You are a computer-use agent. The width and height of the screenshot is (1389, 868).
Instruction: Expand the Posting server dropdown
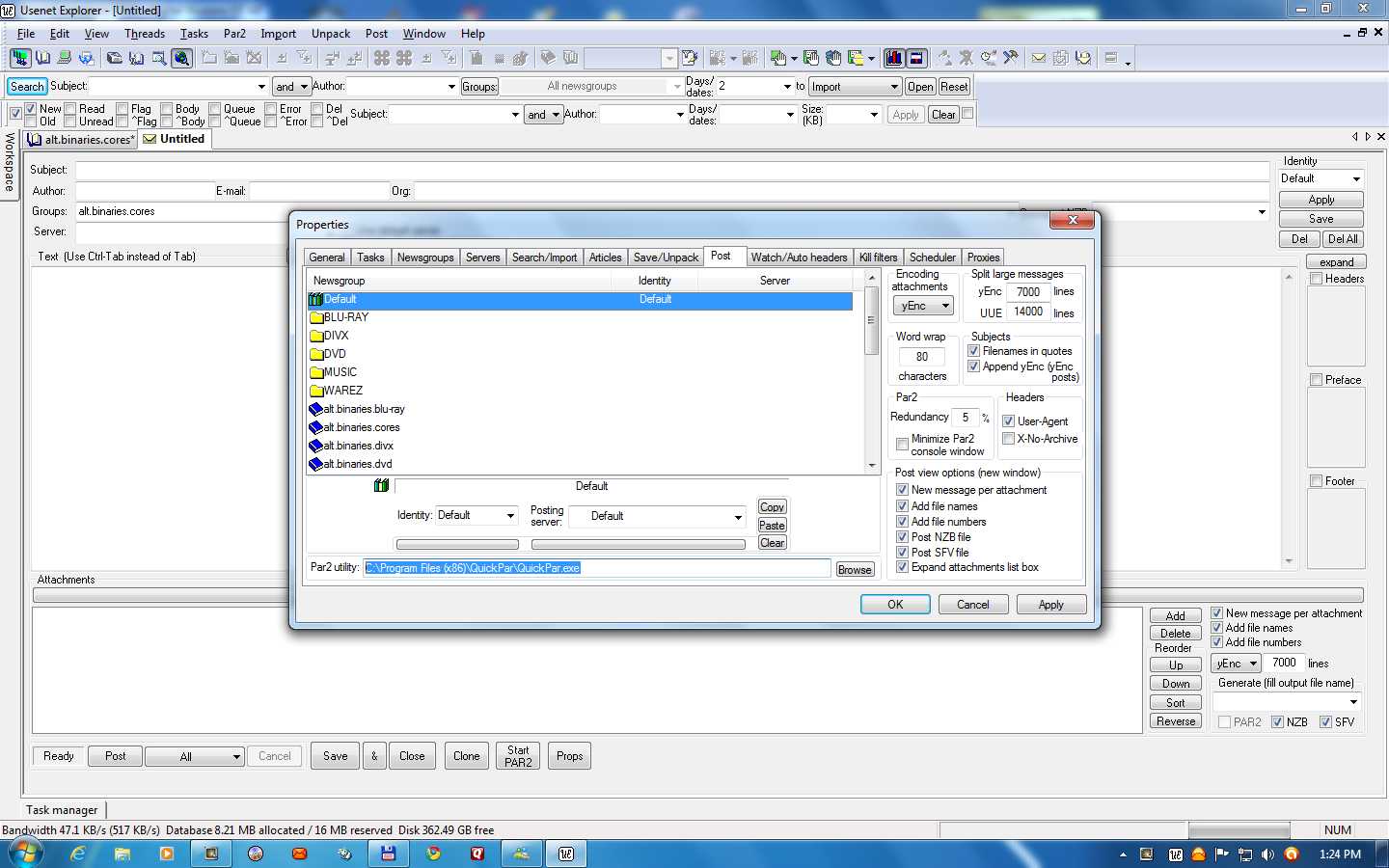click(x=738, y=517)
